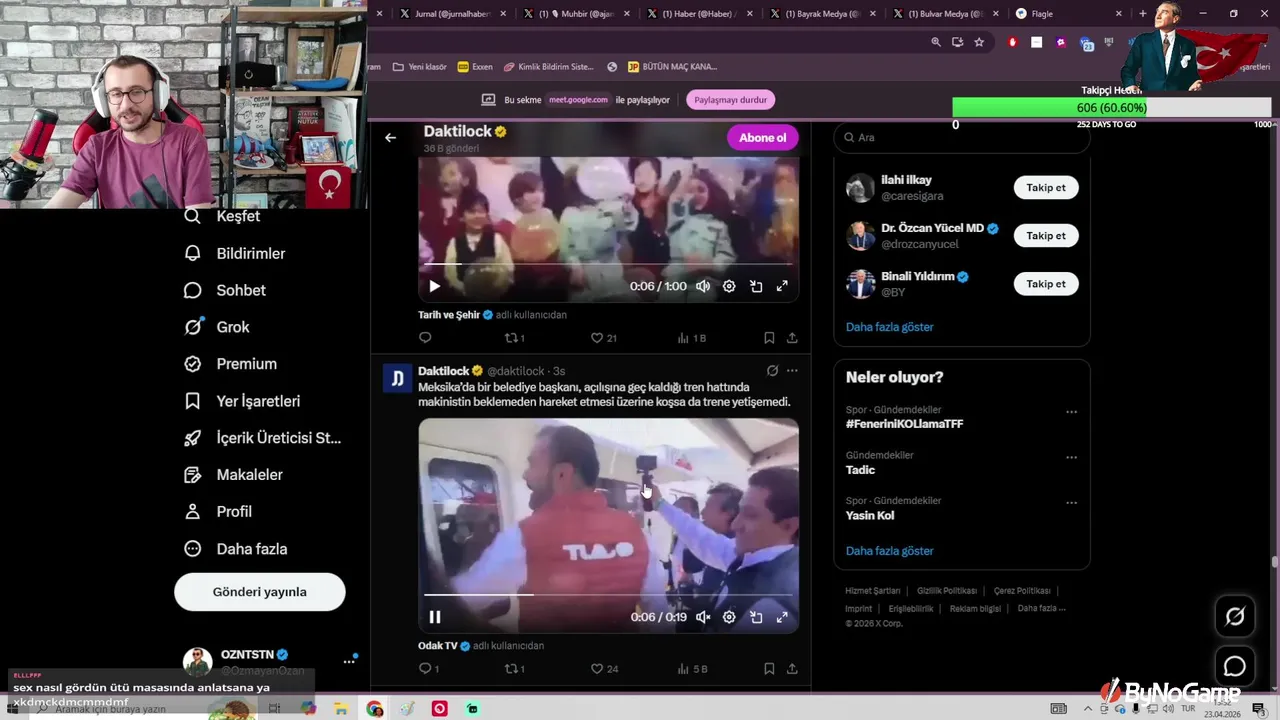Bookmark the Meksika belediye başkanı post
This screenshot has height=720, width=1280.
[769, 669]
